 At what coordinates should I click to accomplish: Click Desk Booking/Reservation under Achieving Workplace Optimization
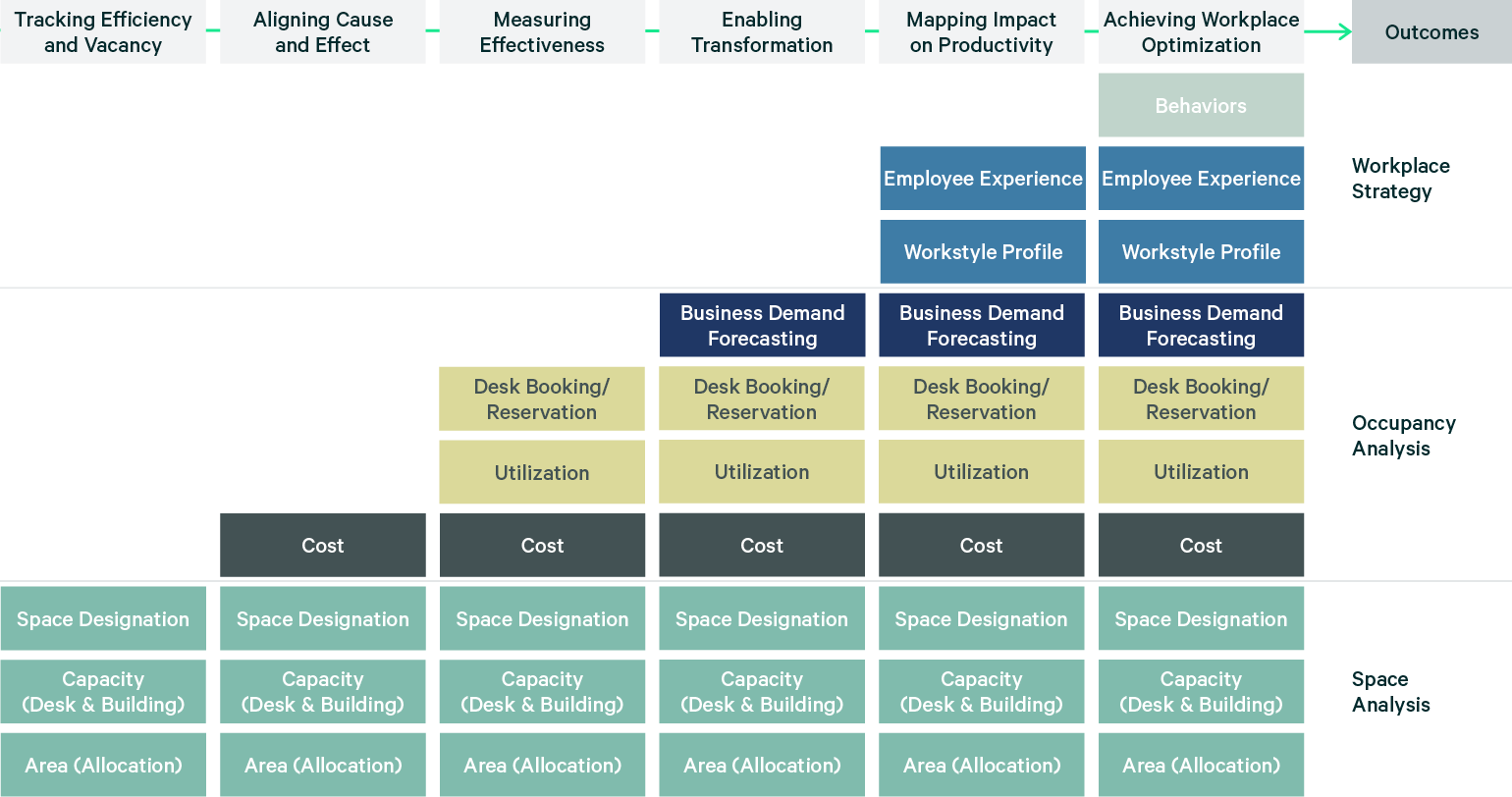1202,398
